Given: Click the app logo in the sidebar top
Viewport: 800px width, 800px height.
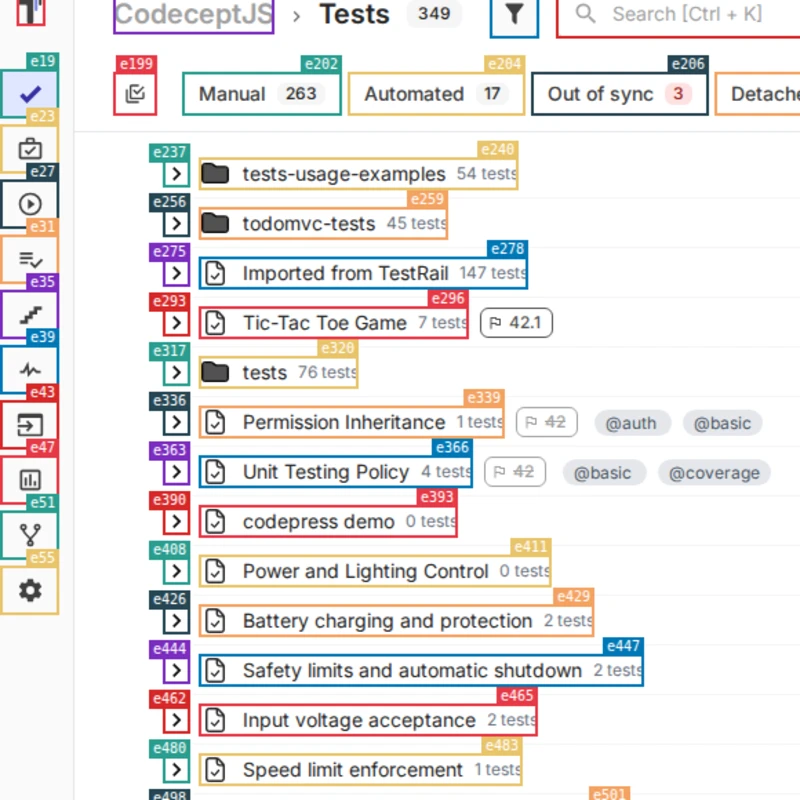Looking at the screenshot, I should 31,11.
